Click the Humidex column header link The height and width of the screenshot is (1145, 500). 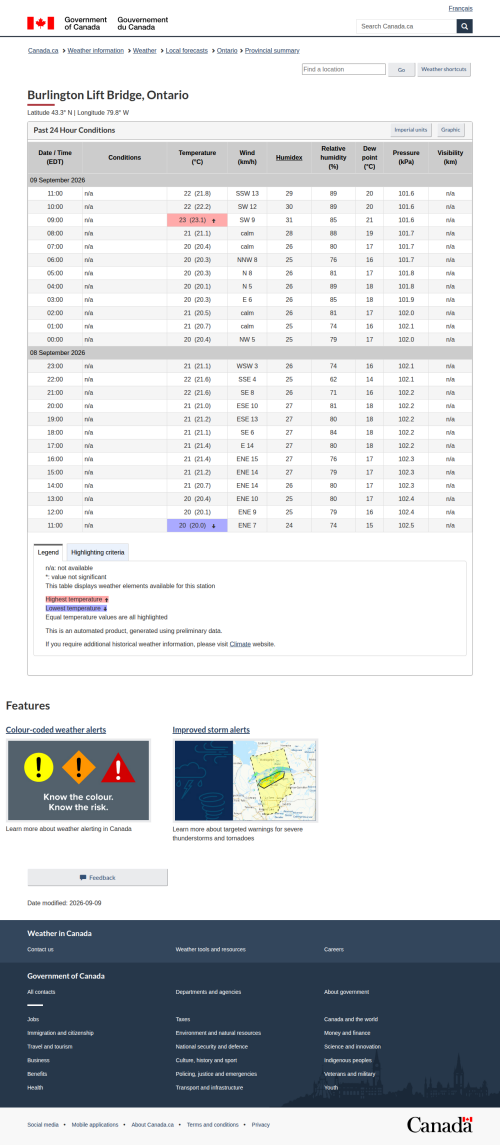click(289, 157)
